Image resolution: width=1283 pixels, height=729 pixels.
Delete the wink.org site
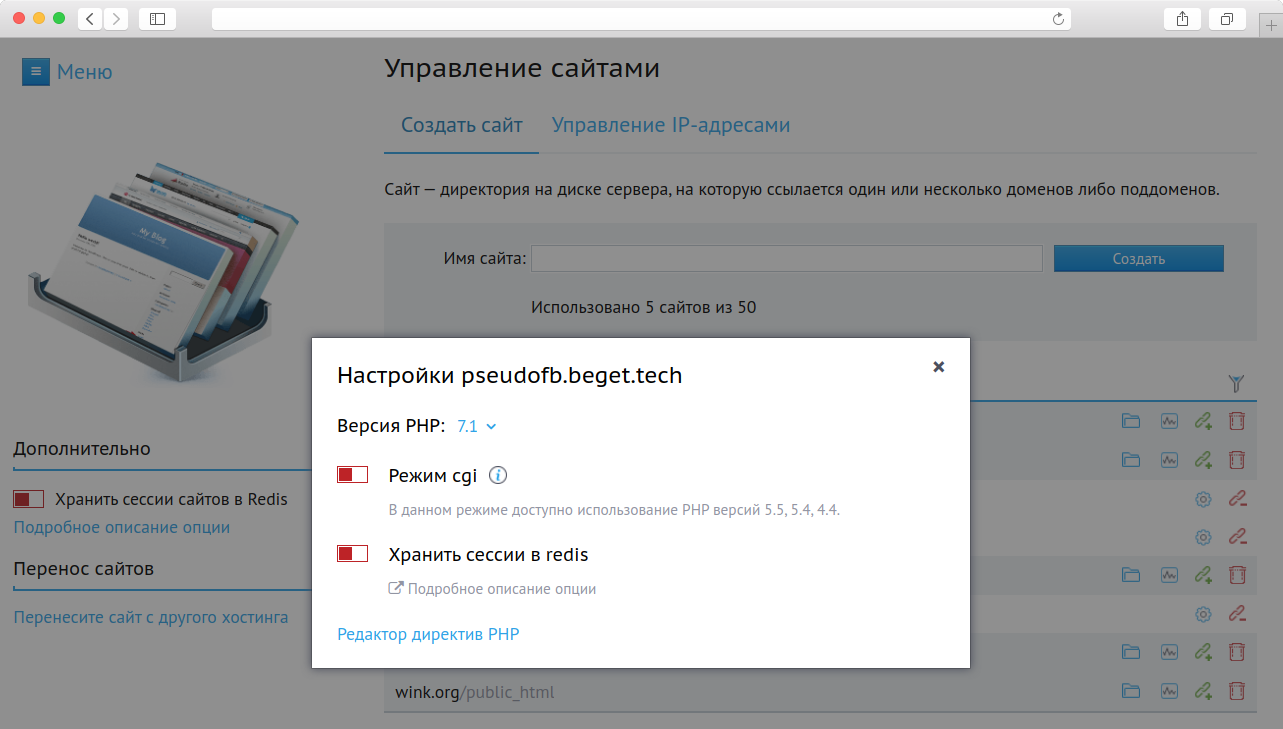(x=1237, y=691)
